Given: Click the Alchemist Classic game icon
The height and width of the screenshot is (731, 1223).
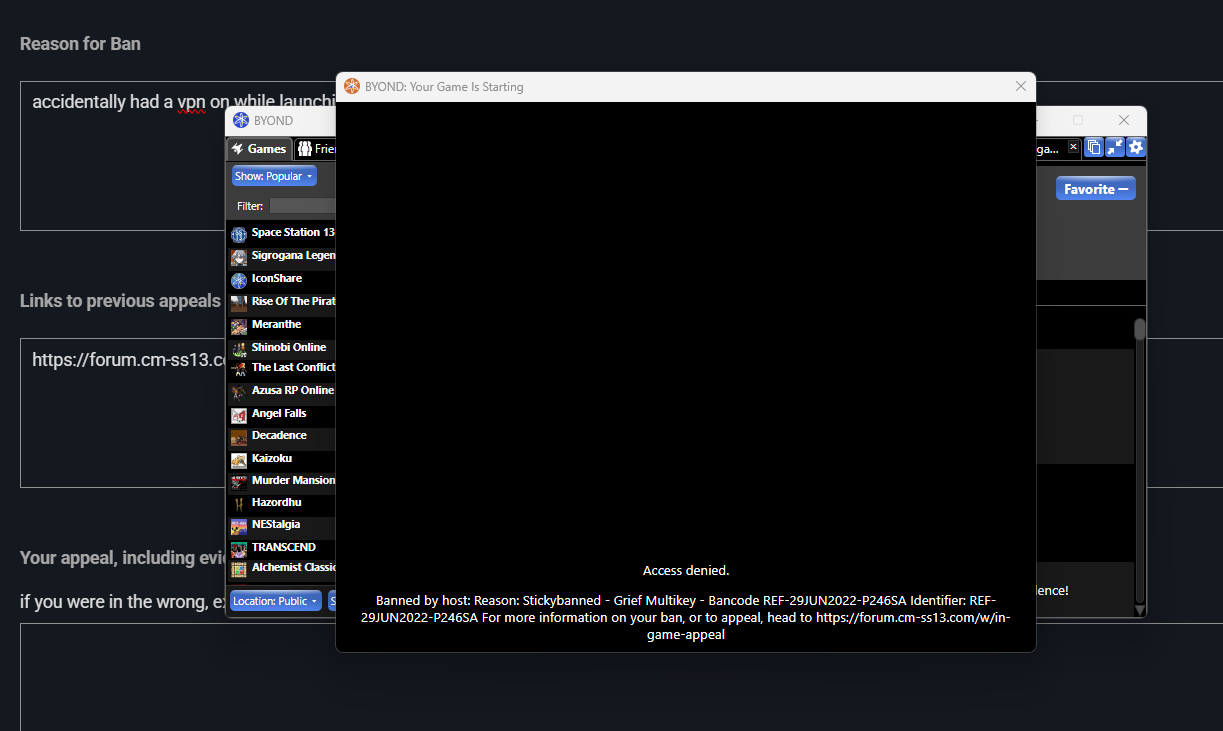Looking at the screenshot, I should pos(239,569).
